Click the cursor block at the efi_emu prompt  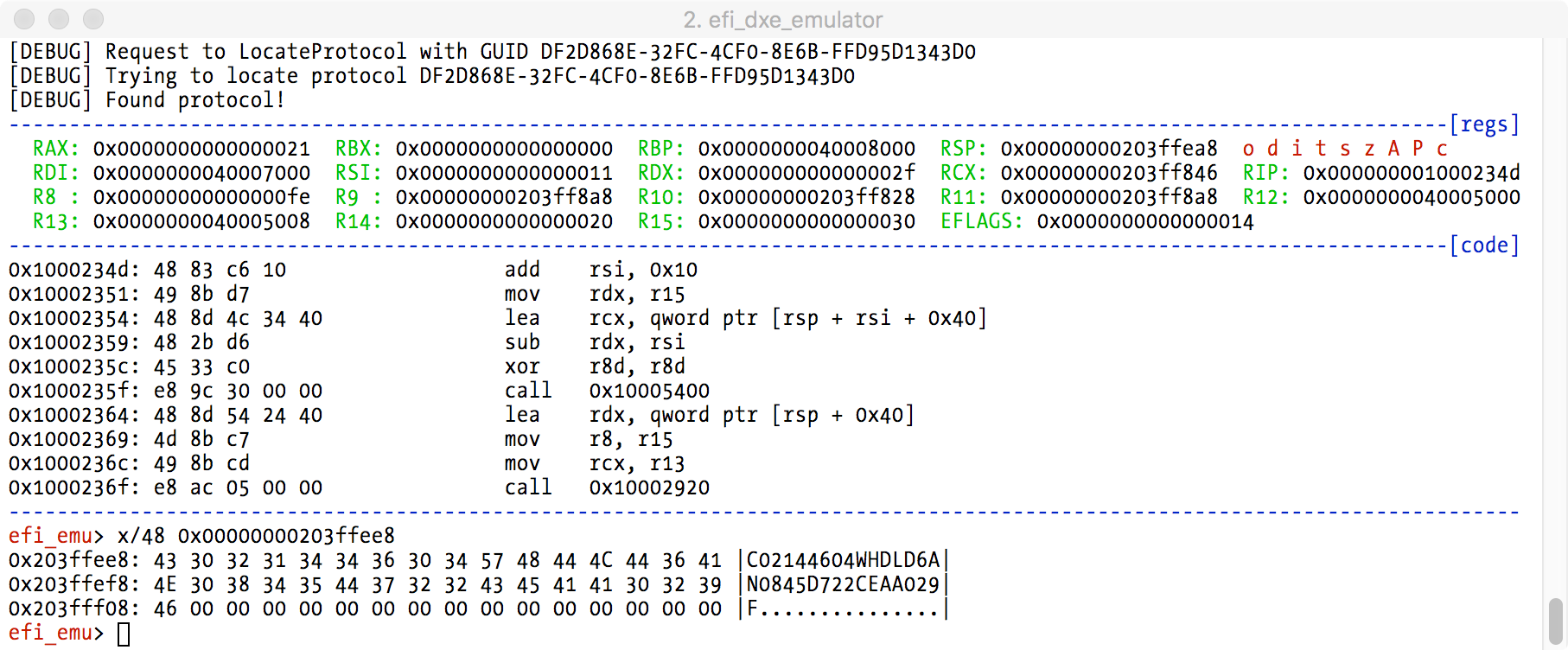point(124,634)
